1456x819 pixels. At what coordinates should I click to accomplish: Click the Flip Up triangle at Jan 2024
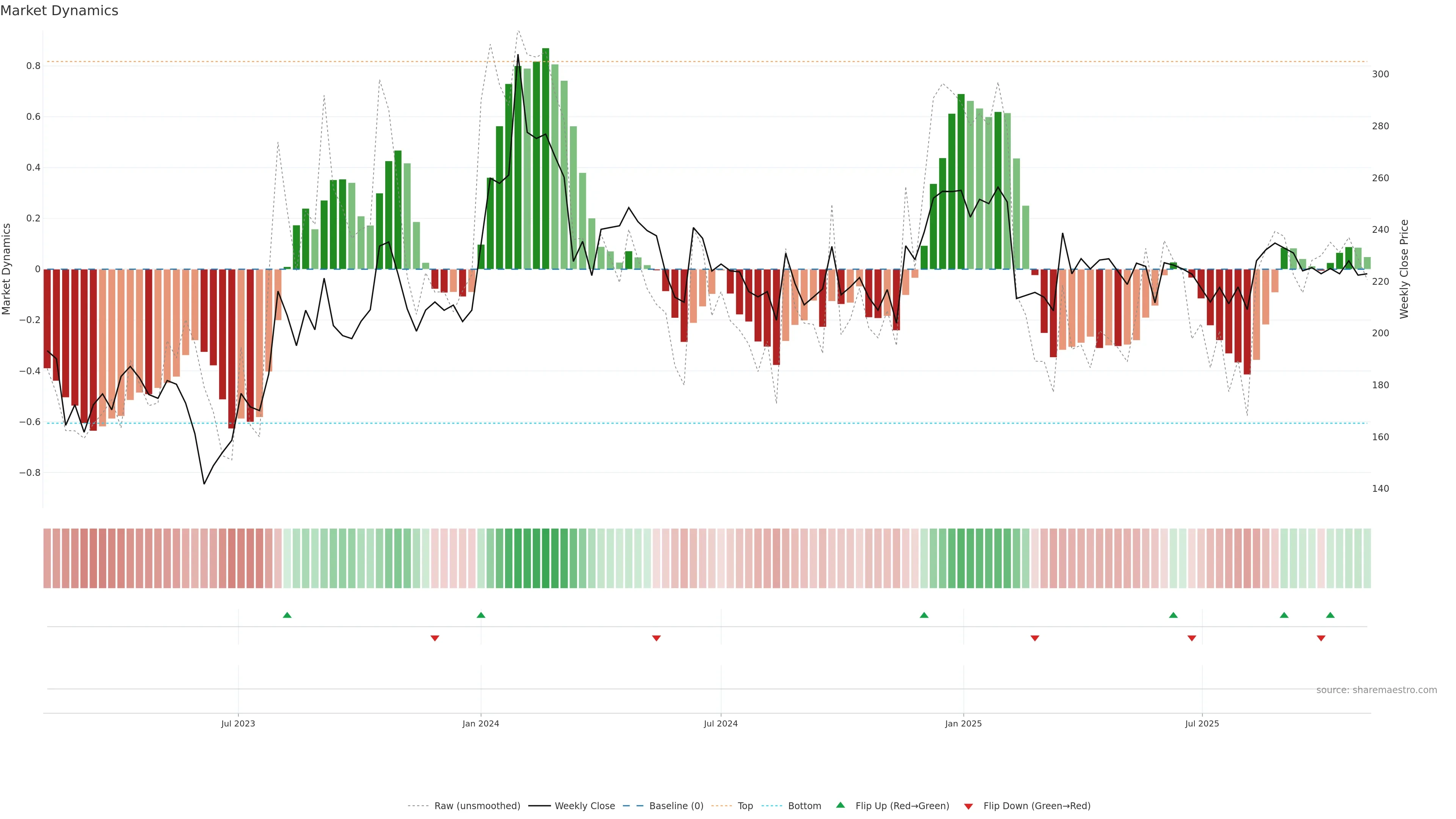click(481, 615)
